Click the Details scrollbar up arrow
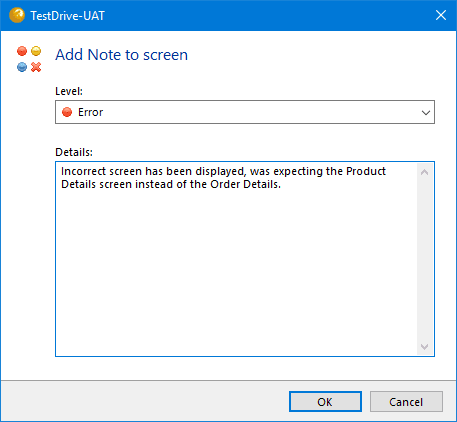The height and width of the screenshot is (422, 457). click(425, 172)
